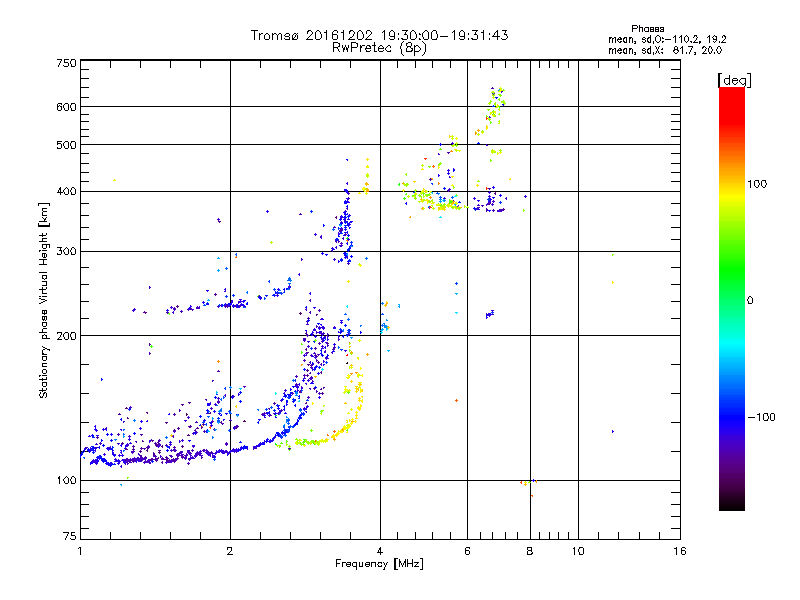The height and width of the screenshot is (600, 800).
Task: Click the colorbar label '100'
Action: click(757, 184)
